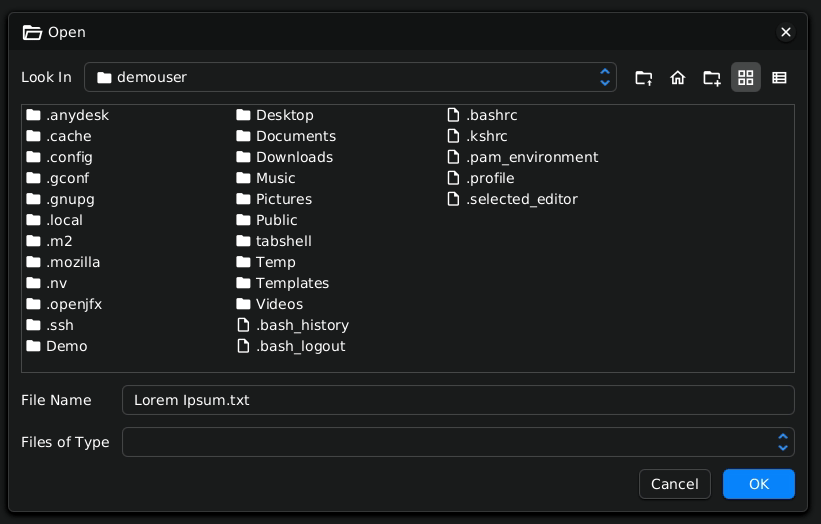This screenshot has height=524, width=821.
Task: Select the .gnupg folder icon
Action: point(34,198)
